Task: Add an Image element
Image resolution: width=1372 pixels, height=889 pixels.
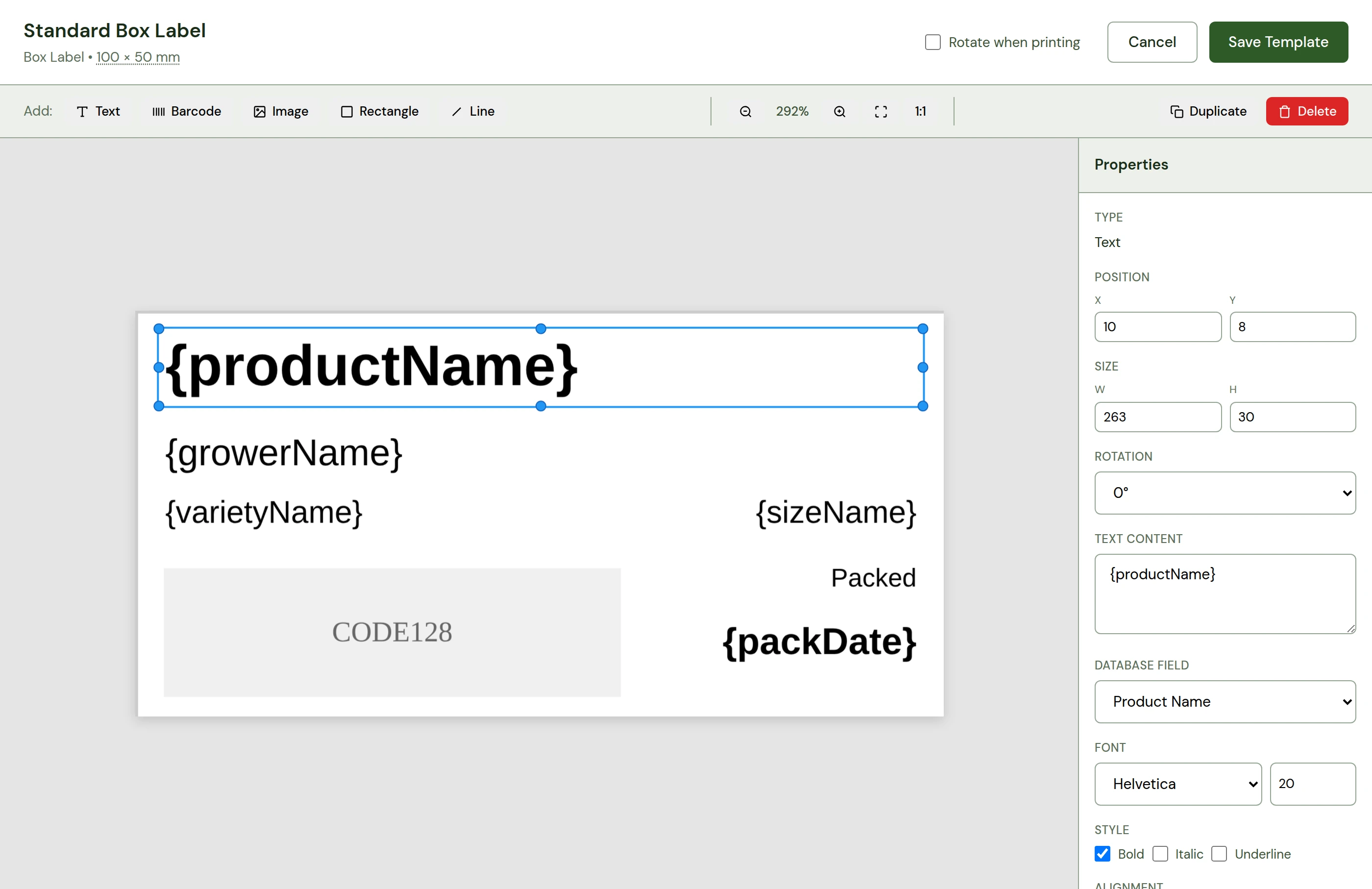Action: point(281,111)
